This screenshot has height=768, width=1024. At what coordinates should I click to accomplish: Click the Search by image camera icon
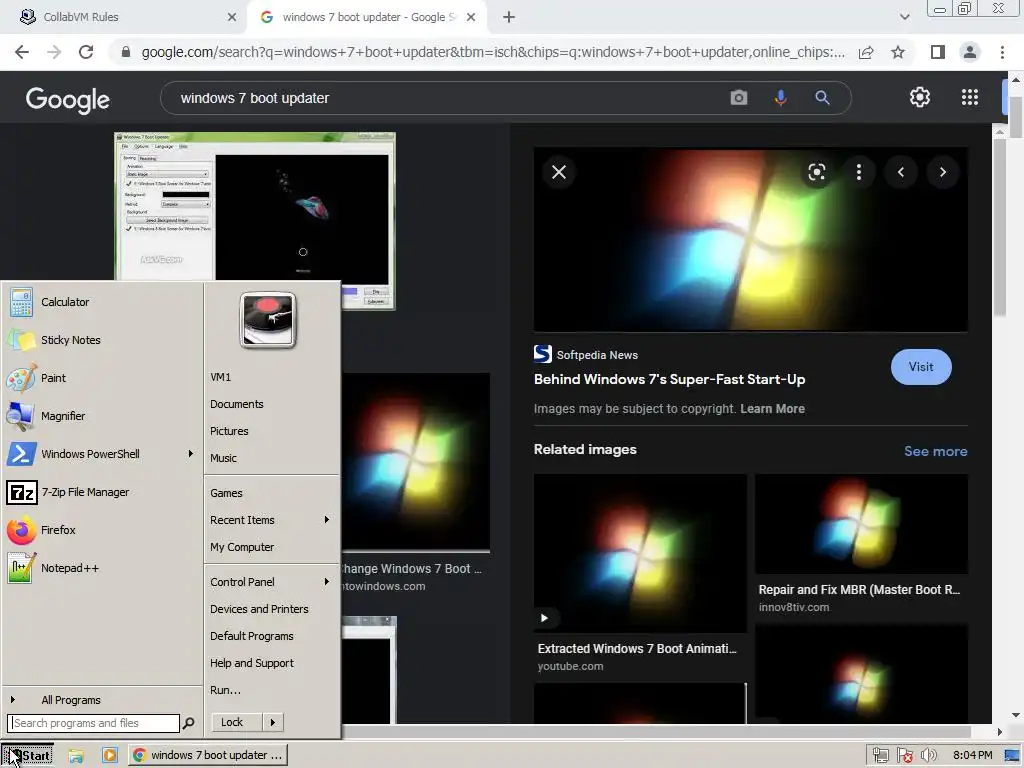tap(739, 98)
